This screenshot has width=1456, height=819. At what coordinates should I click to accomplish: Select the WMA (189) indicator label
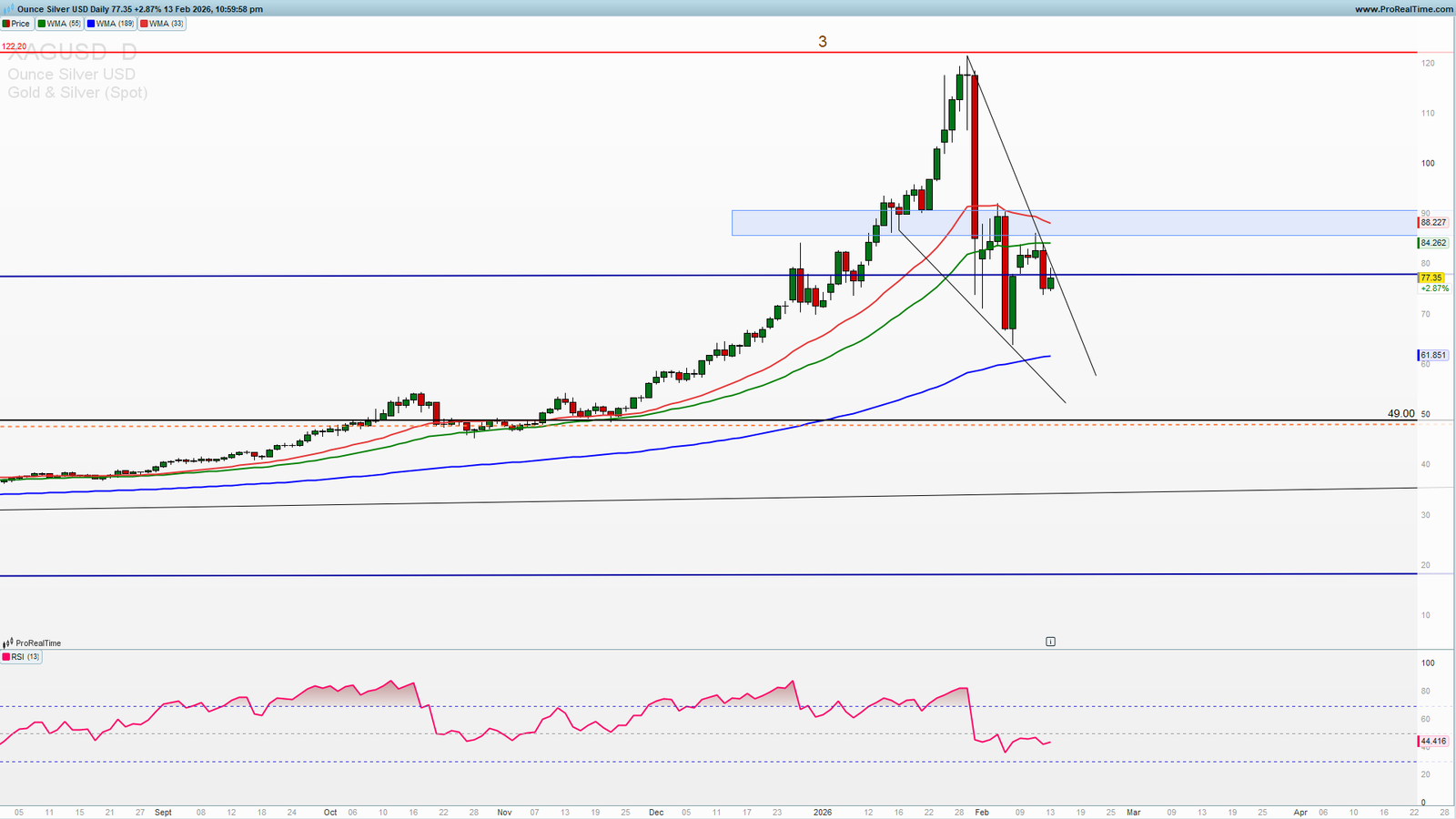click(109, 24)
